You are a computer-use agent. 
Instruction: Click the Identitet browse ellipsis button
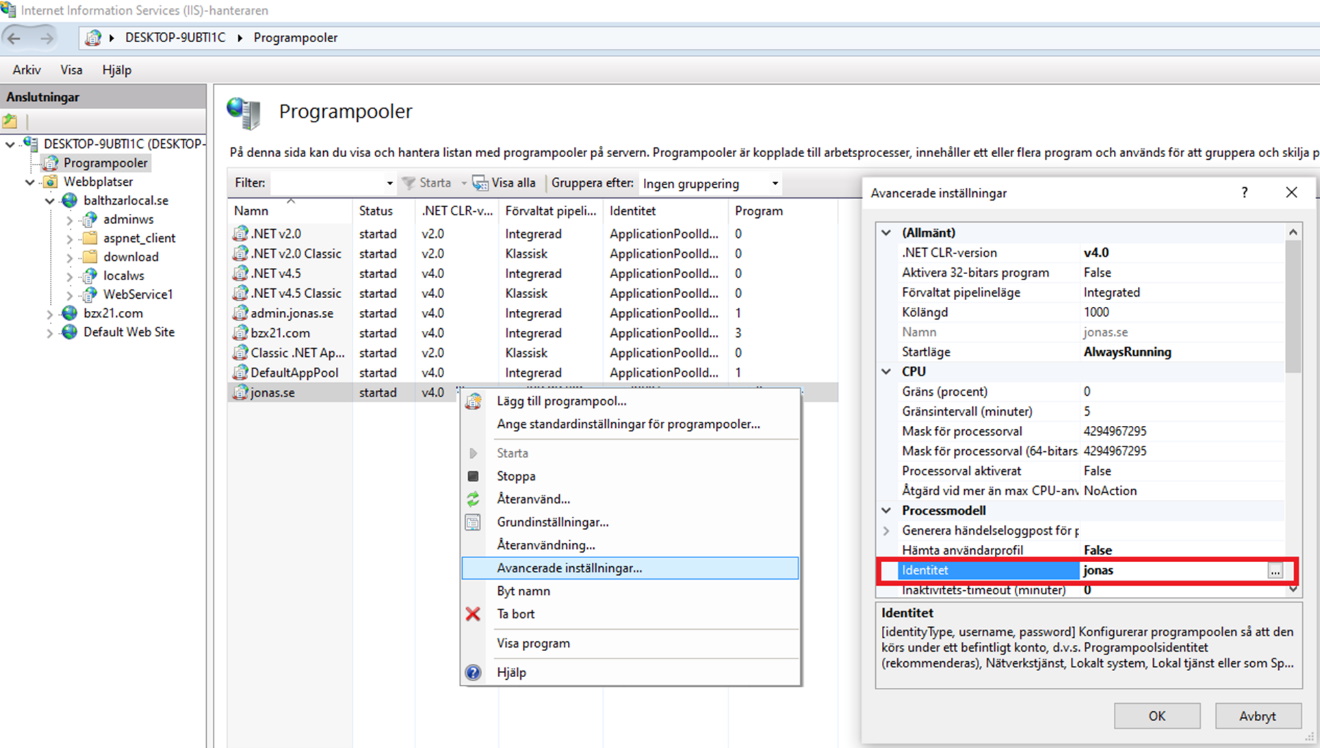[x=1275, y=571]
